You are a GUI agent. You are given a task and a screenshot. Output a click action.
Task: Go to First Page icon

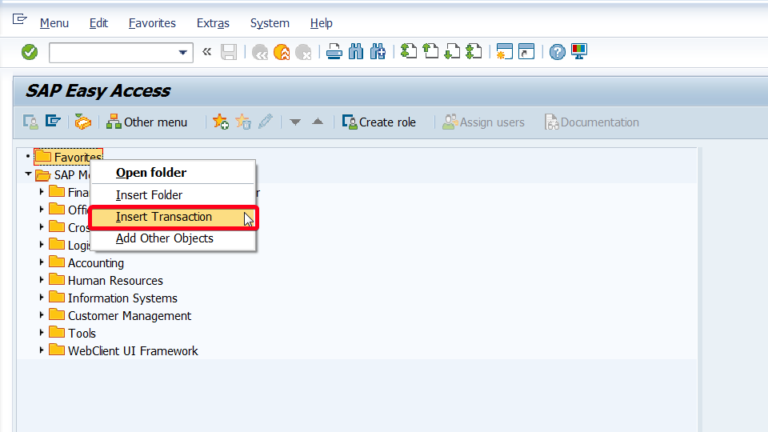pos(408,51)
